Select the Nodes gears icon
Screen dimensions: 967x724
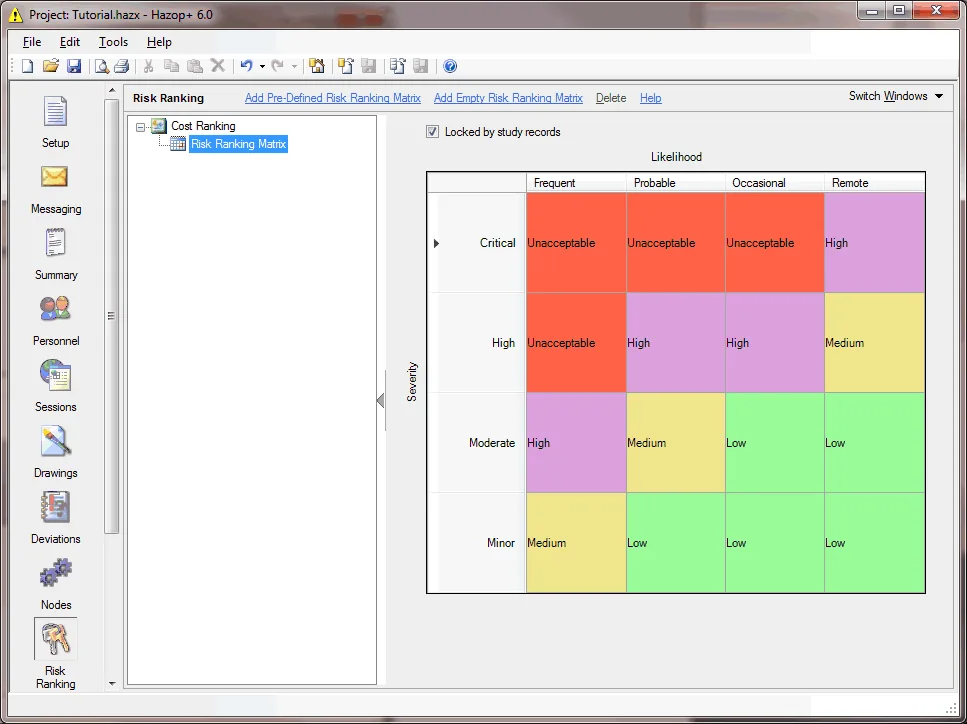tap(56, 573)
